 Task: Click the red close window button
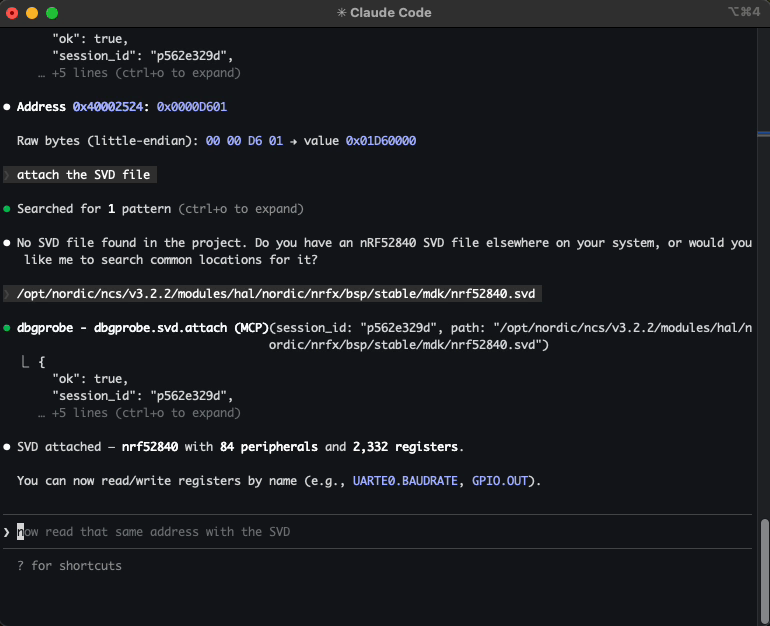click(12, 13)
